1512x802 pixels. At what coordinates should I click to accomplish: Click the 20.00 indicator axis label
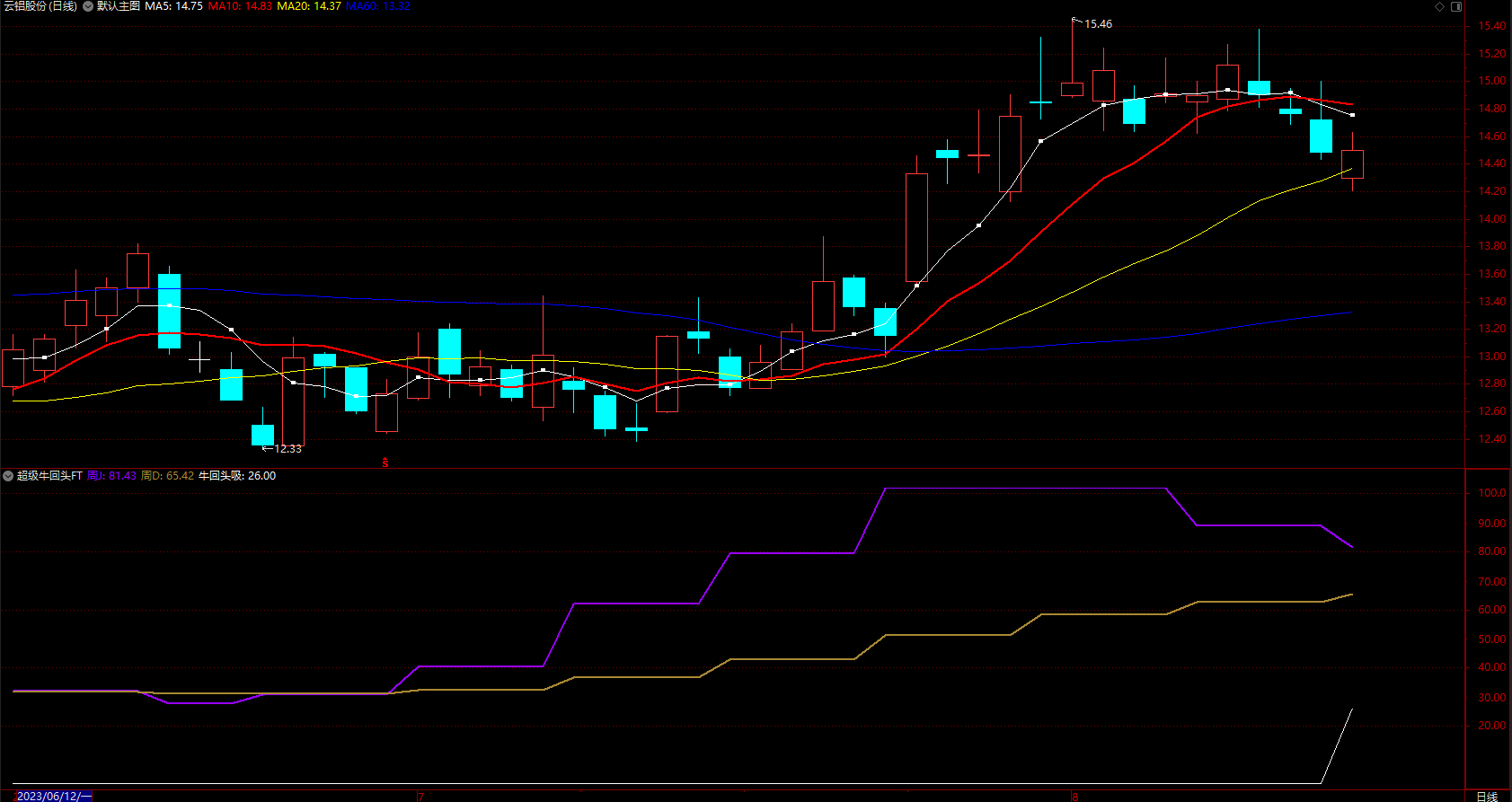tap(1491, 726)
